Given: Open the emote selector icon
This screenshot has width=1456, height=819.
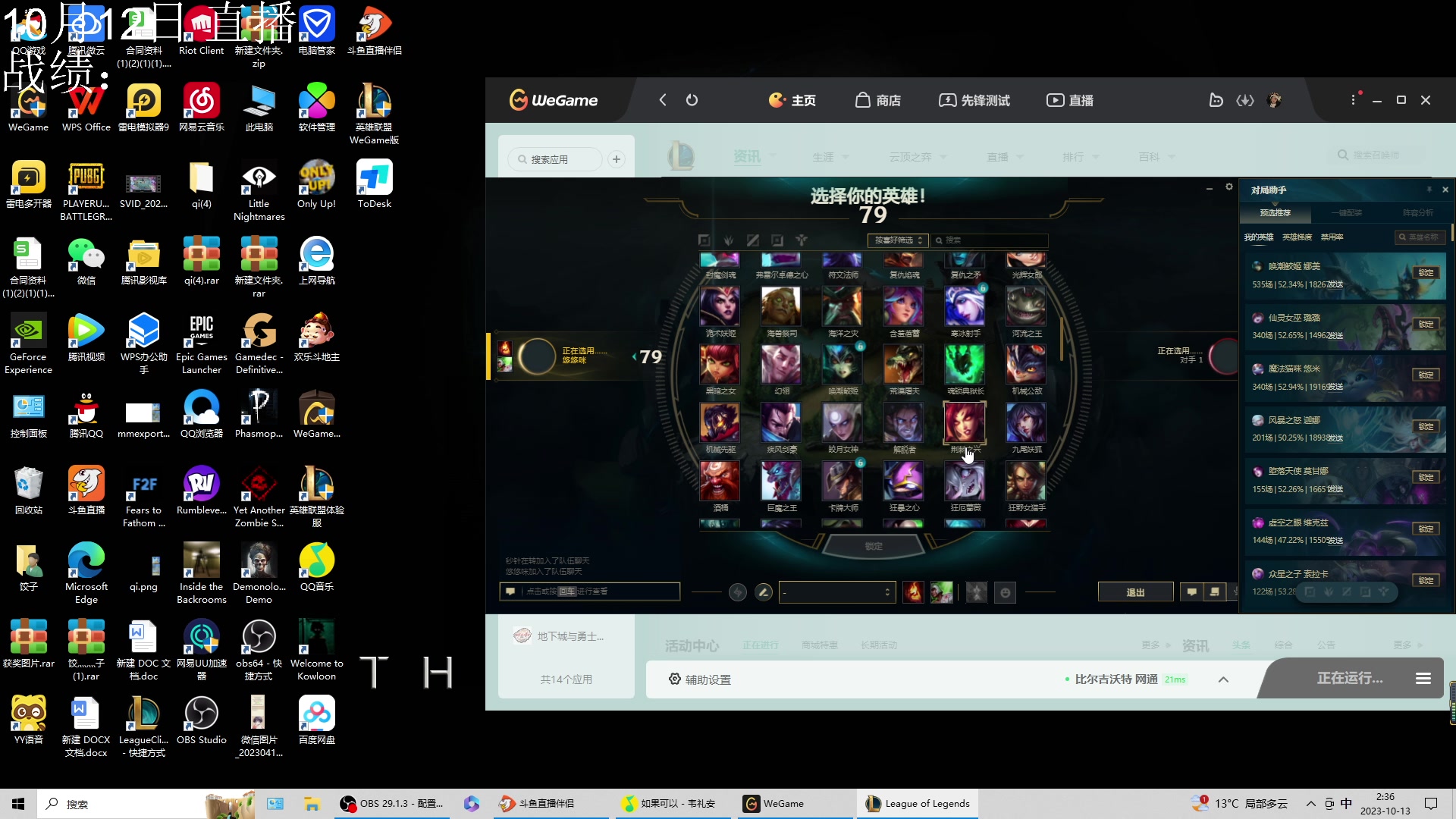Looking at the screenshot, I should click(1006, 592).
